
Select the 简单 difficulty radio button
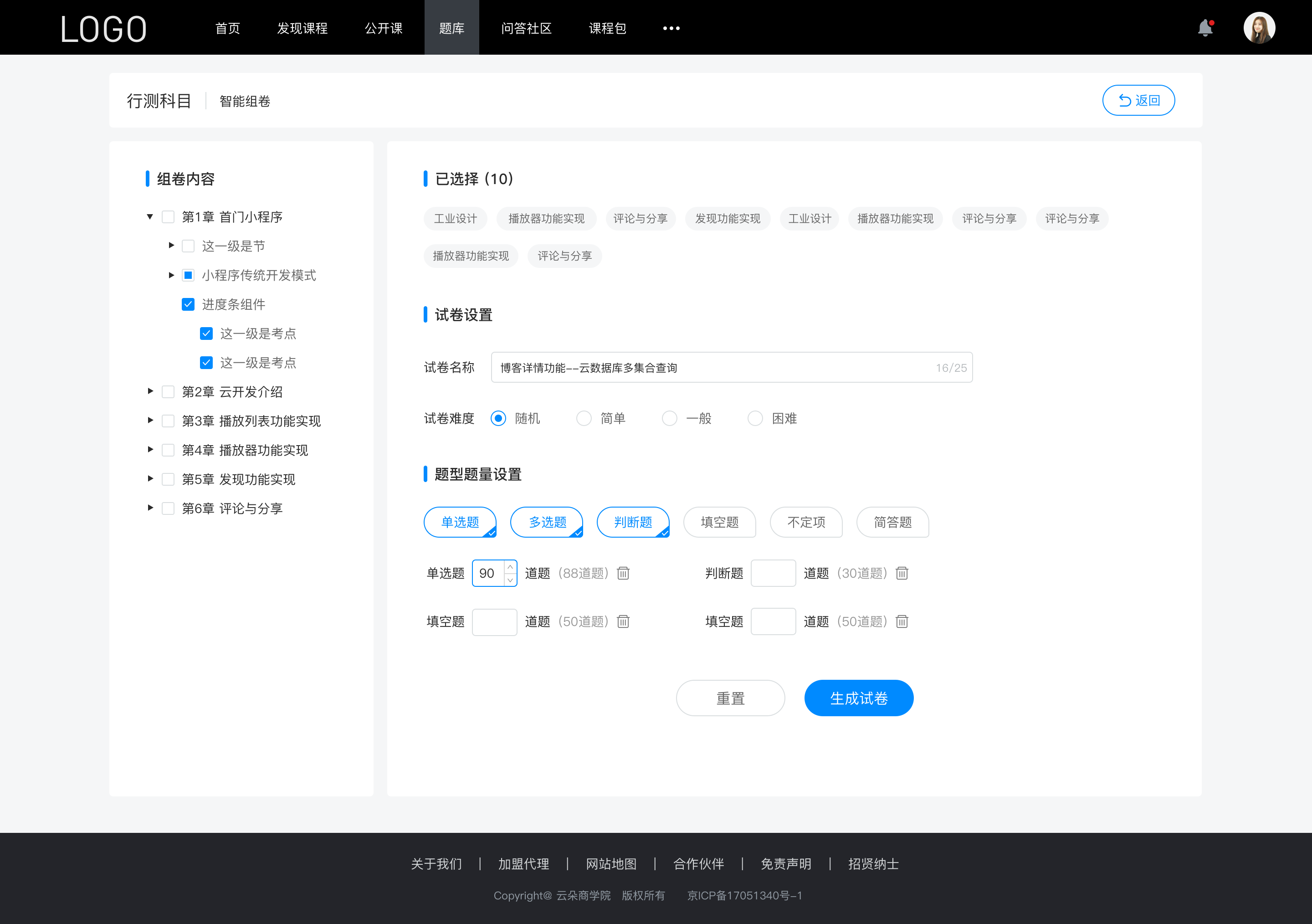(582, 418)
